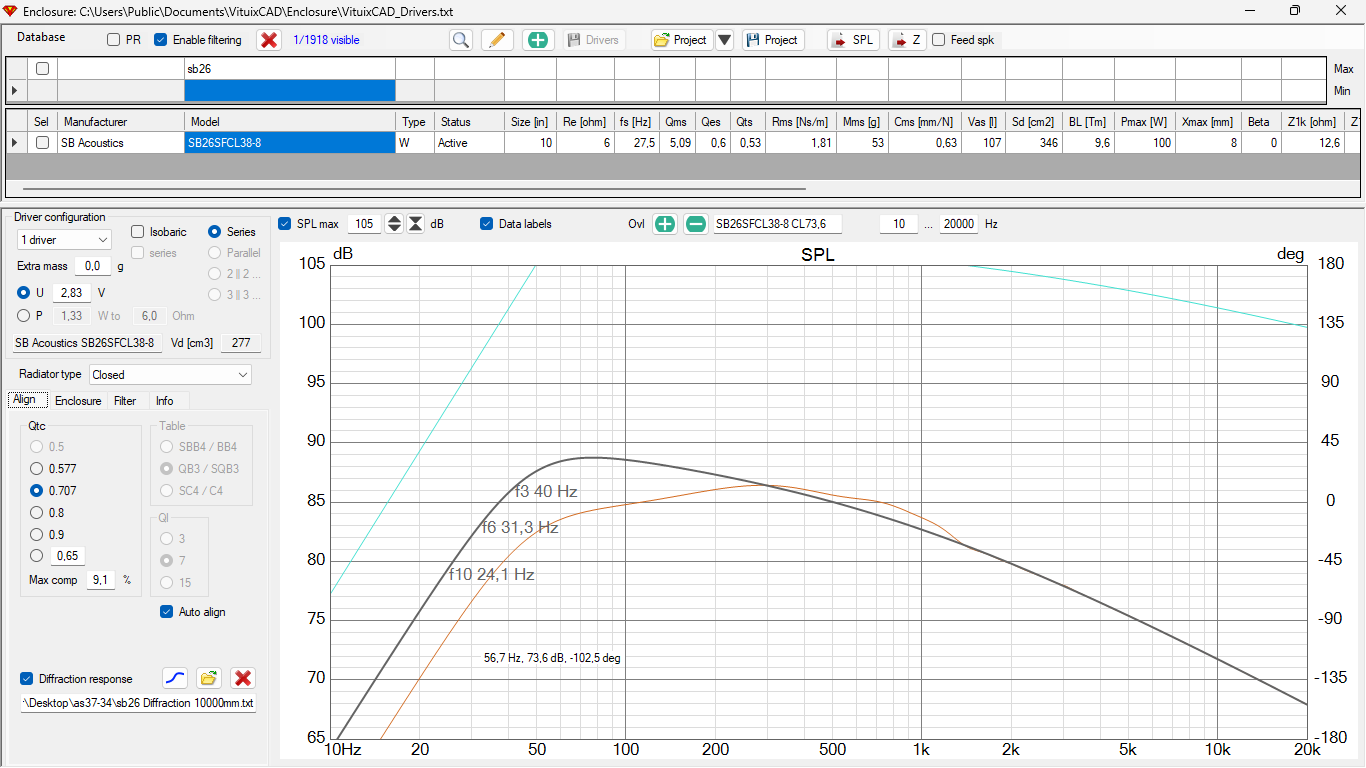Select the Series radio button
1366x768 pixels.
pyautogui.click(x=214, y=232)
